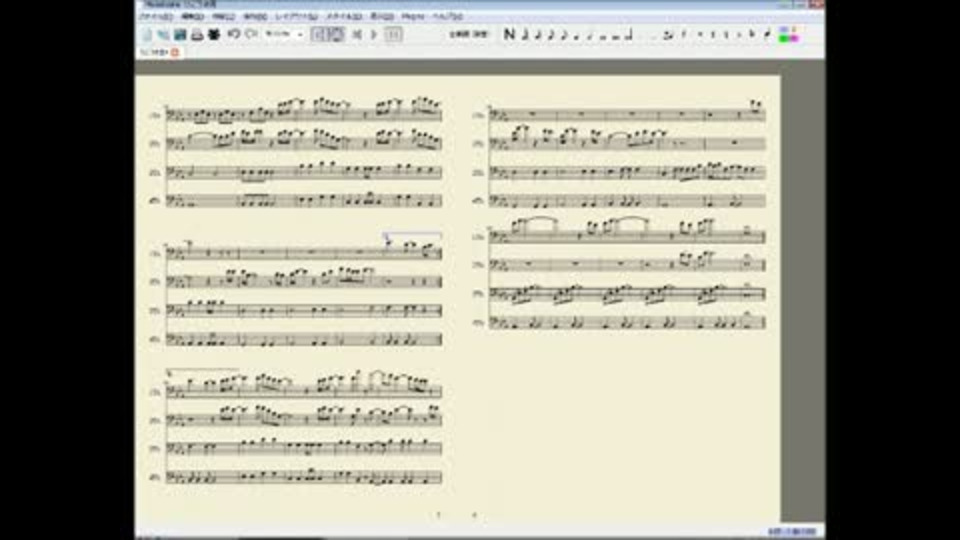Select the second note duration icon

(x=539, y=34)
